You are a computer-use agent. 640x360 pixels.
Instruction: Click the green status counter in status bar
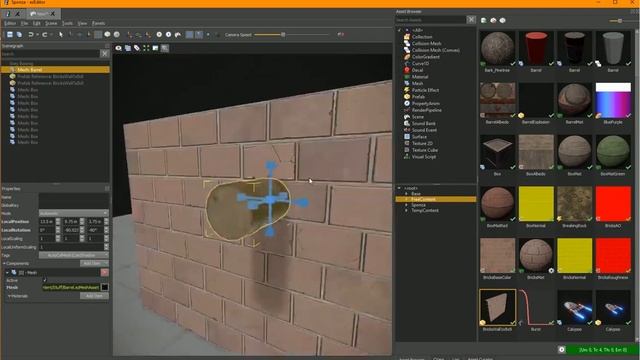click(x=602, y=350)
